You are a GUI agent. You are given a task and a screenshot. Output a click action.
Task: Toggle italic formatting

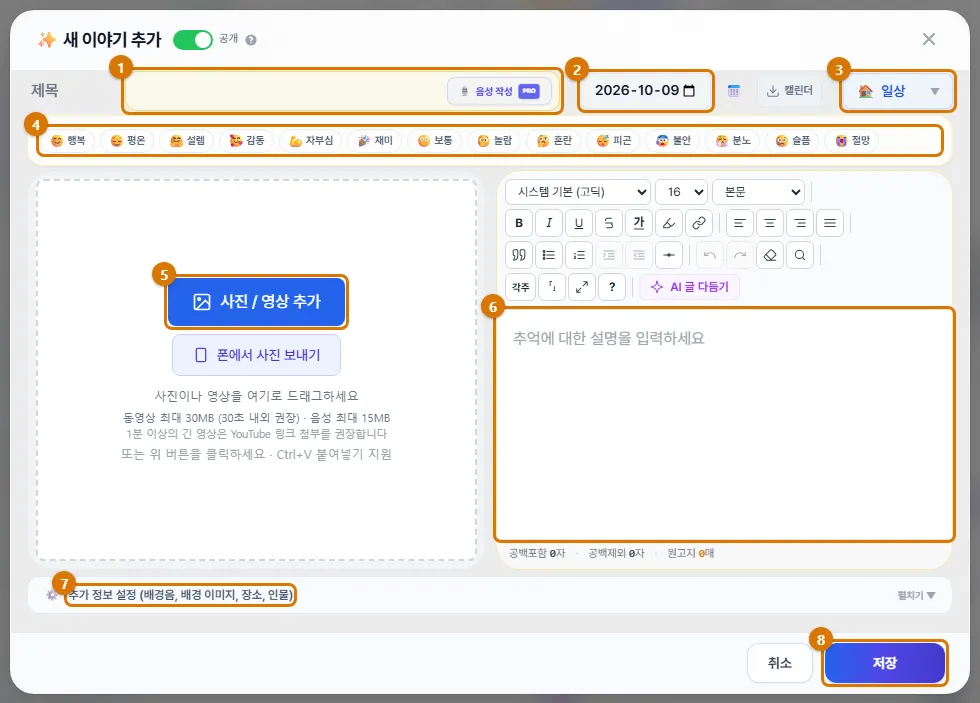pyautogui.click(x=549, y=223)
